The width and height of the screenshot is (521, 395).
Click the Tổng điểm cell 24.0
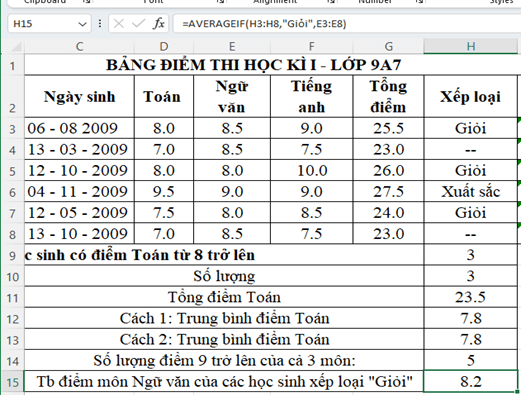[x=388, y=213]
